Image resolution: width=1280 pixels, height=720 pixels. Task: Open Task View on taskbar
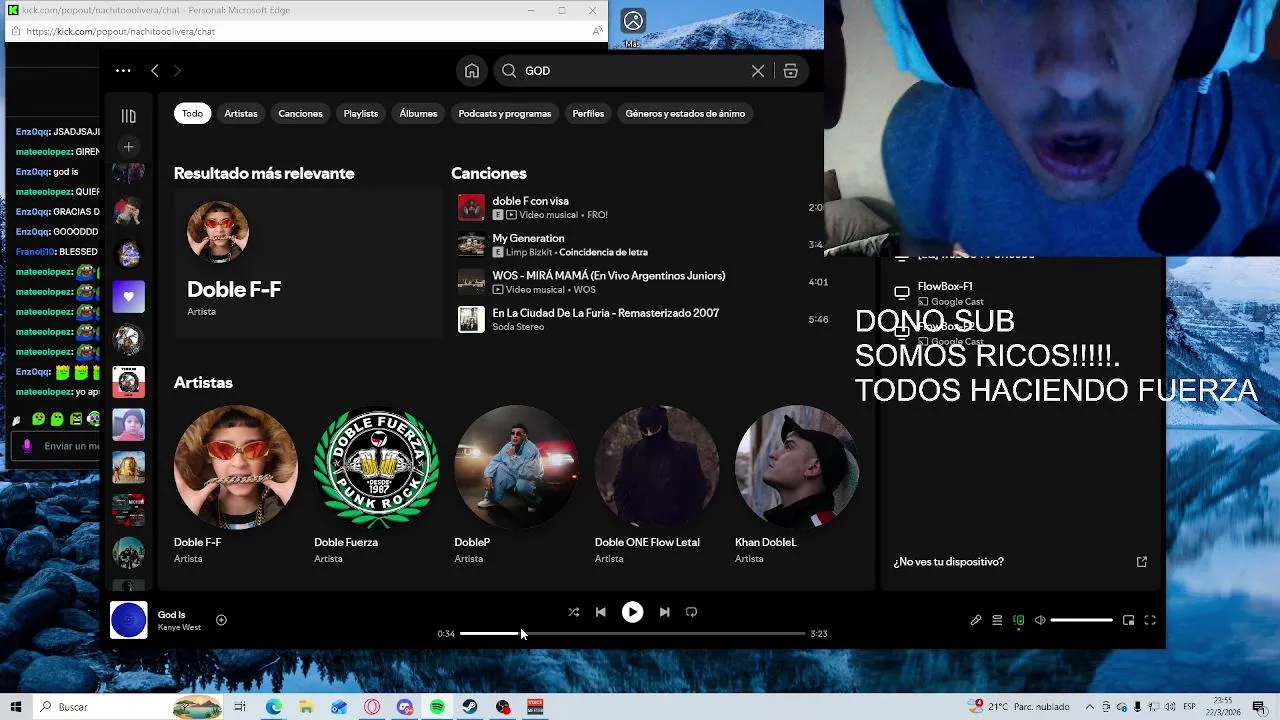pos(240,707)
